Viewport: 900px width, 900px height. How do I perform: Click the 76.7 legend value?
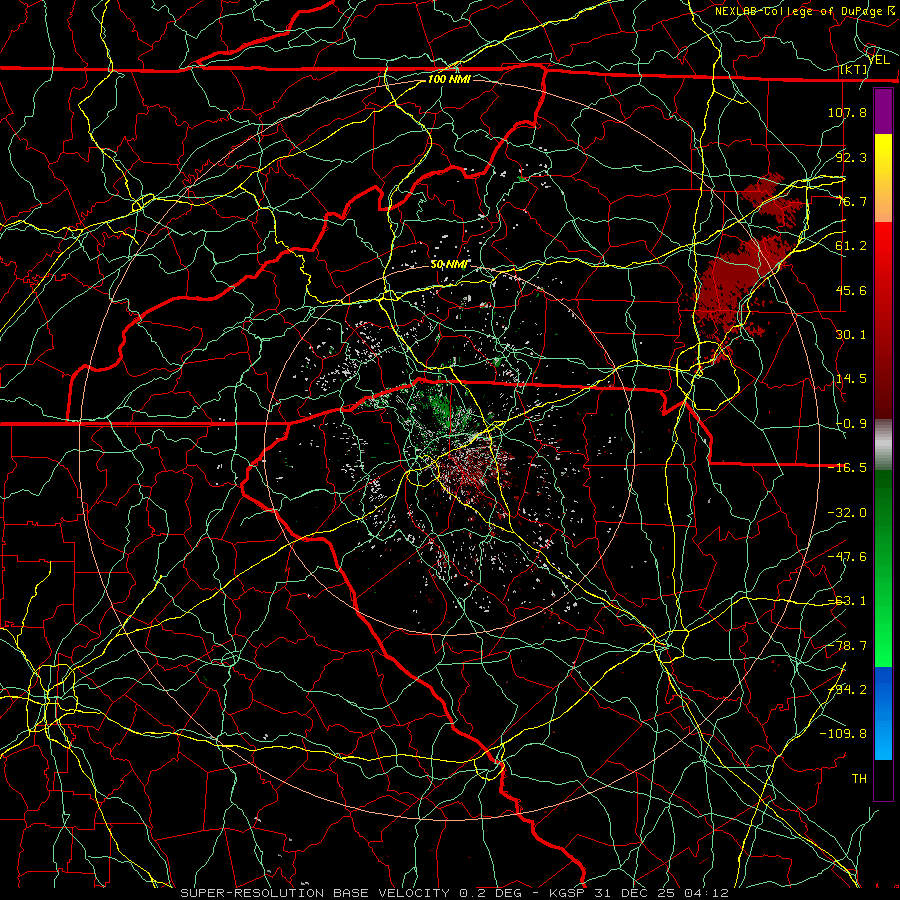tap(851, 201)
